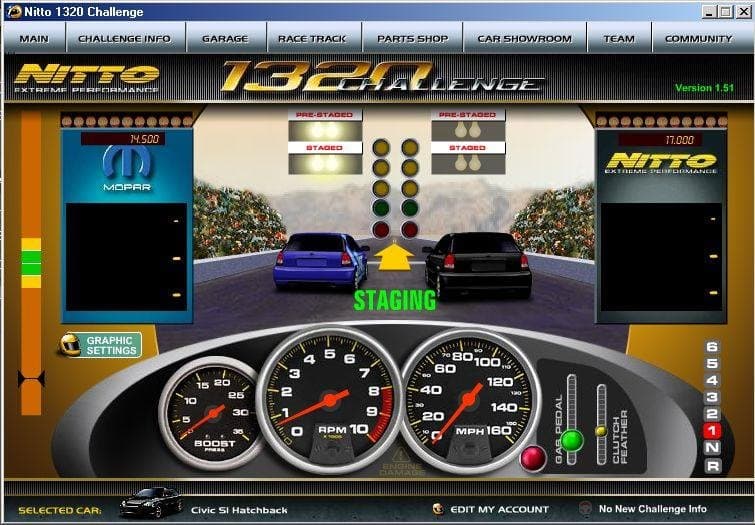
Task: Click the blue hatchback car
Action: pyautogui.click(x=320, y=262)
